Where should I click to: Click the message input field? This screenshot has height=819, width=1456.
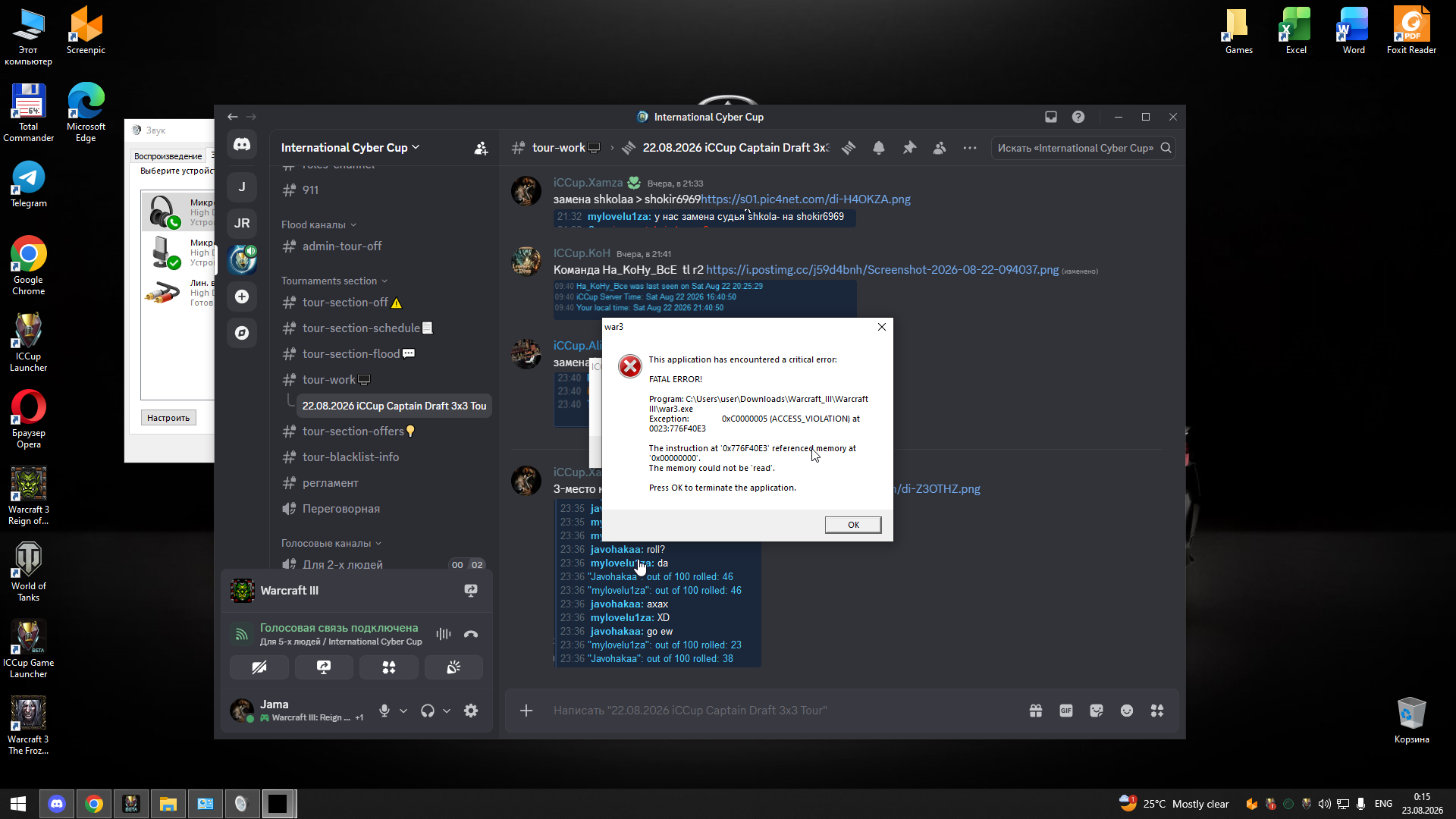(781, 711)
